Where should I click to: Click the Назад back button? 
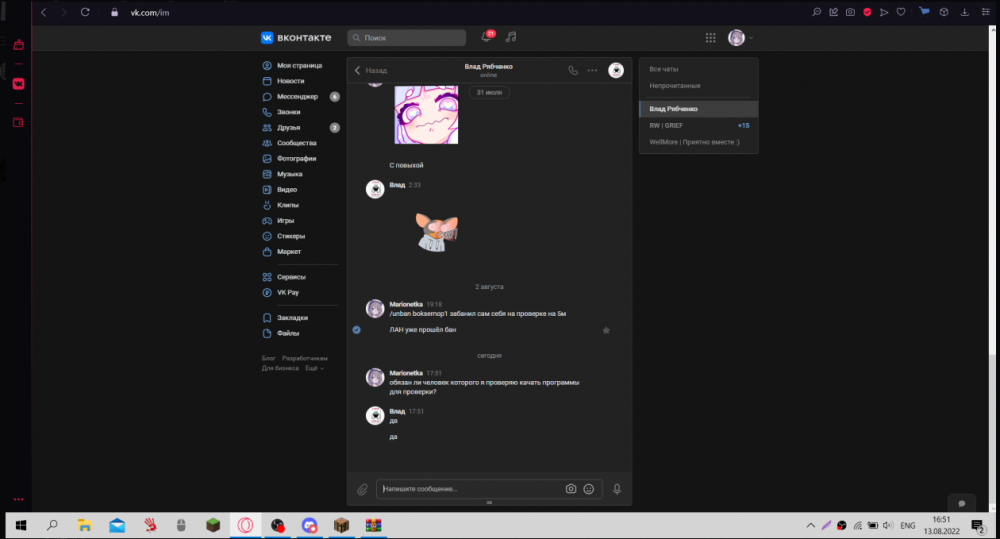371,70
